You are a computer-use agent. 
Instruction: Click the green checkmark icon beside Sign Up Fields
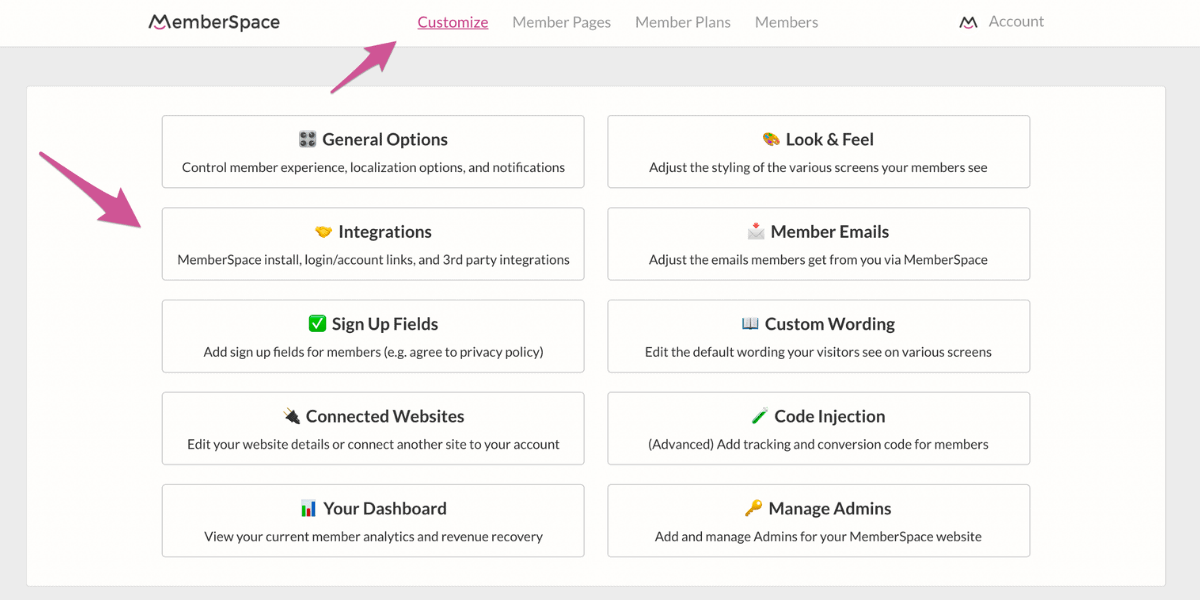point(317,323)
